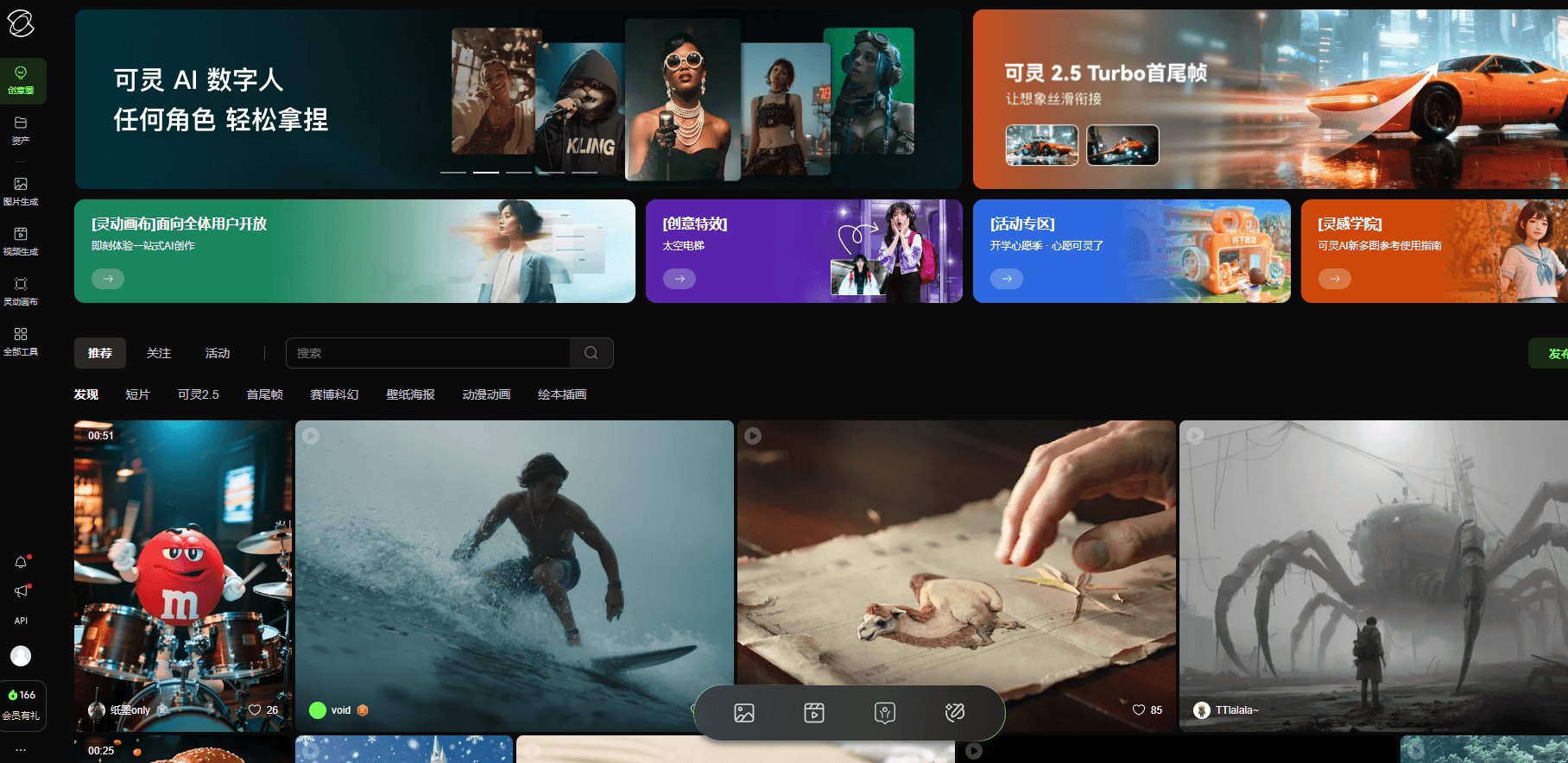Screen dimensions: 1568x763
Task: Click the clapperboard video icon in floating toolbar
Action: (x=814, y=713)
